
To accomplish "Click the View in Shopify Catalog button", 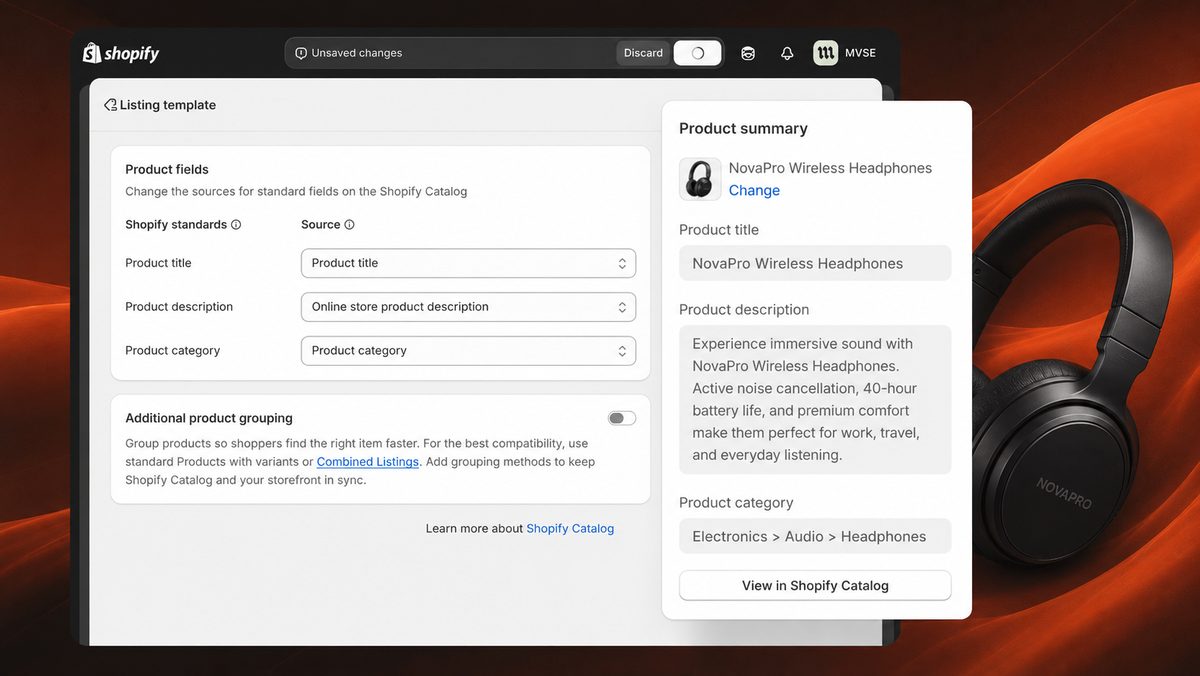I will tap(815, 585).
